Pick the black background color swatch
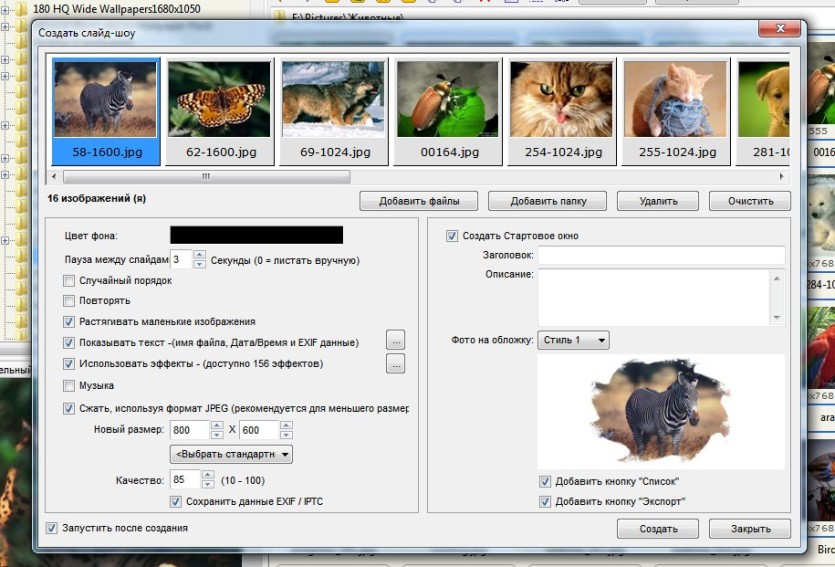 tap(256, 235)
